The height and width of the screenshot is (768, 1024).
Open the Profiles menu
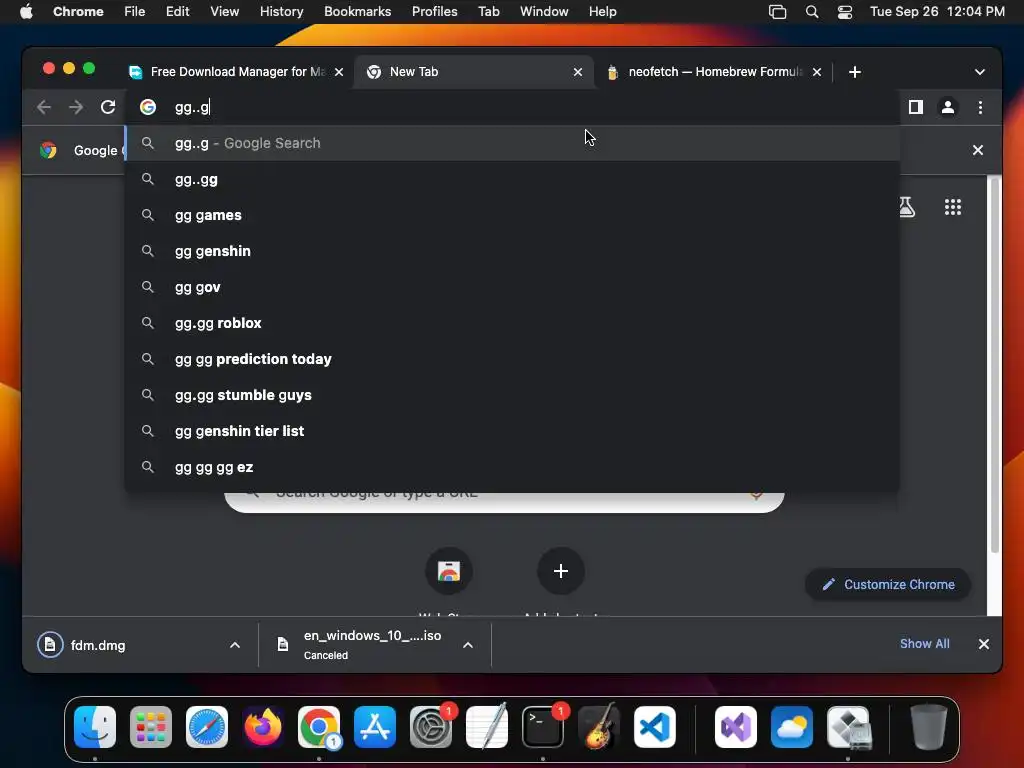(x=434, y=12)
